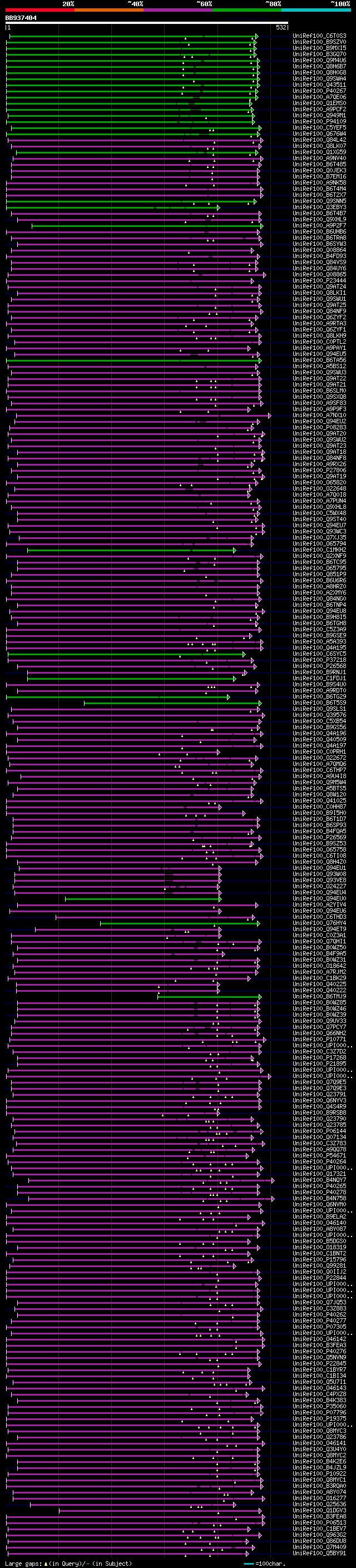Select the UniRef100_Q9SWA4 entry
Image resolution: width=356 pixels, height=1568 pixels.
(x=319, y=78)
